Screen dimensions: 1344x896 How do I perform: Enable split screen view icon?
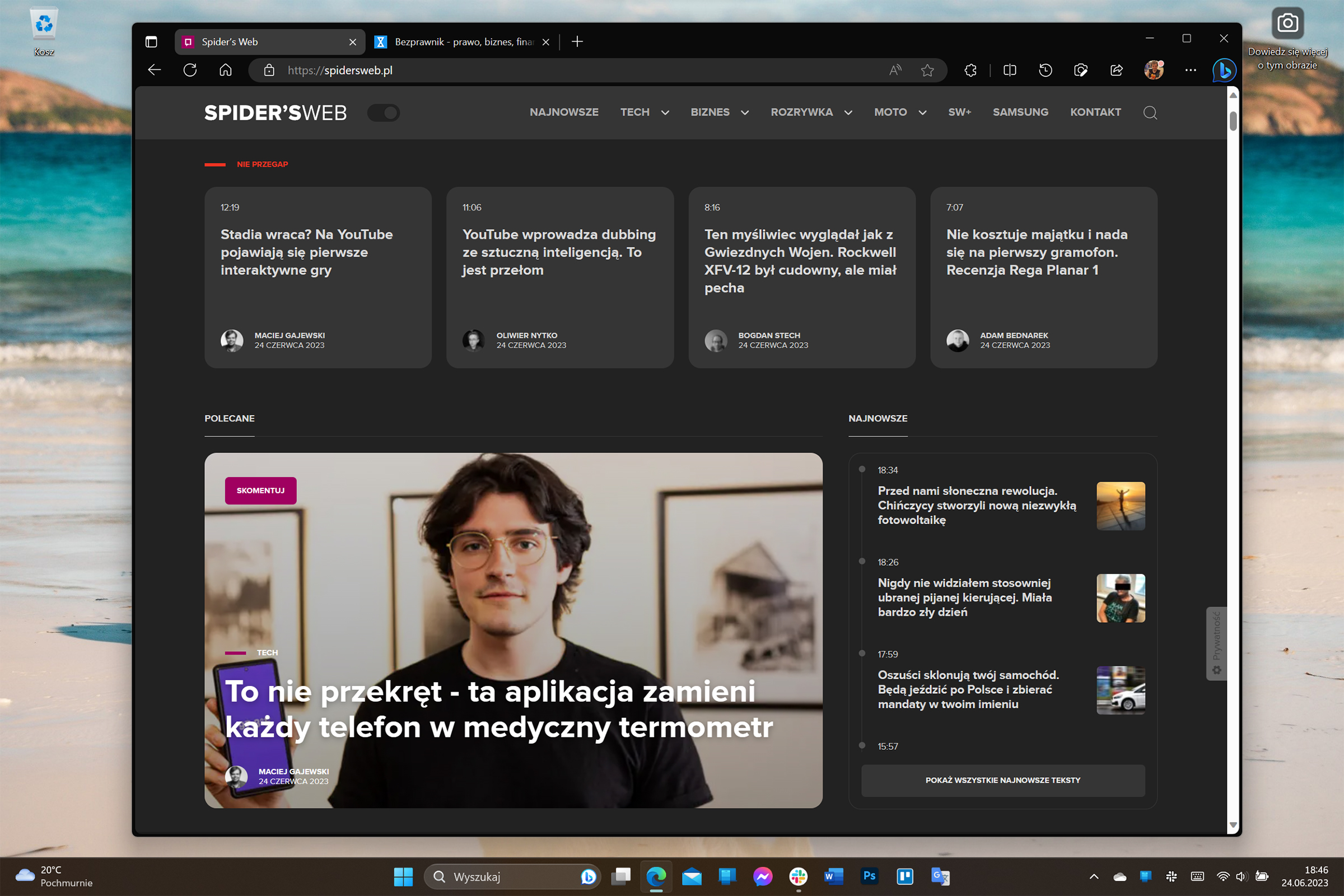tap(1010, 71)
